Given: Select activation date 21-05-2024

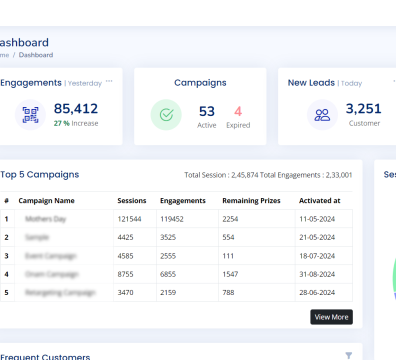Looking at the screenshot, I should (317, 237).
